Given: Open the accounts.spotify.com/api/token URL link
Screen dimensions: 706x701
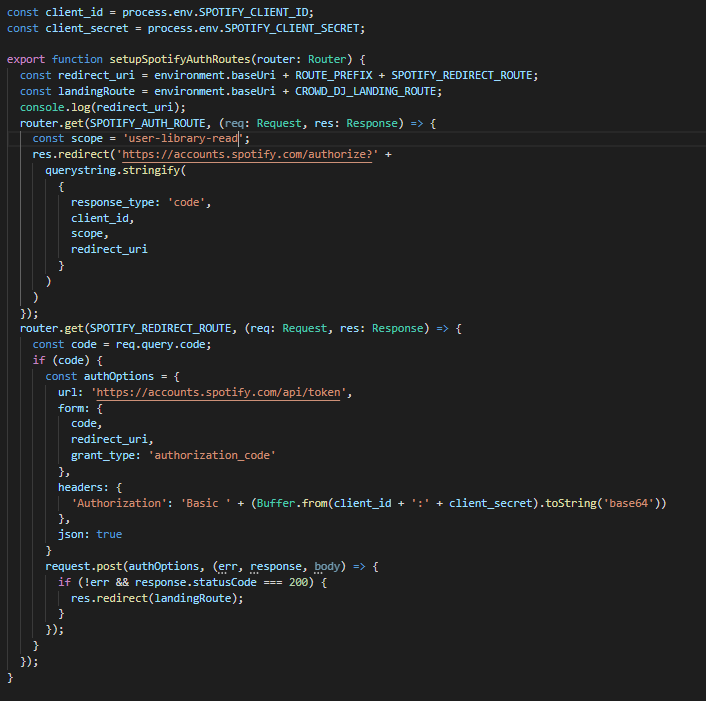Looking at the screenshot, I should tap(218, 393).
